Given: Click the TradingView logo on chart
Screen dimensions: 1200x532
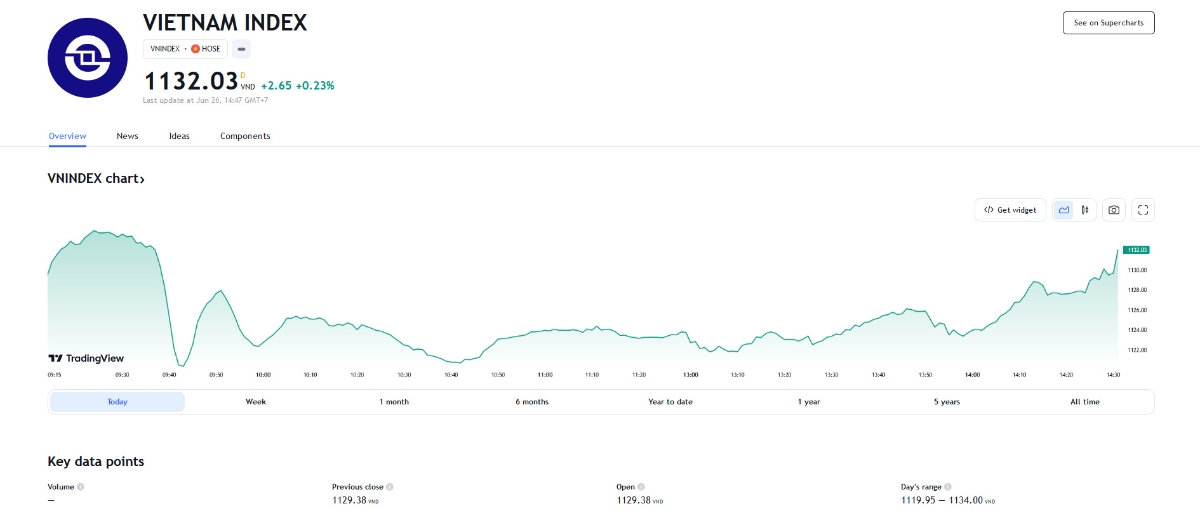Looking at the screenshot, I should pyautogui.click(x=86, y=358).
